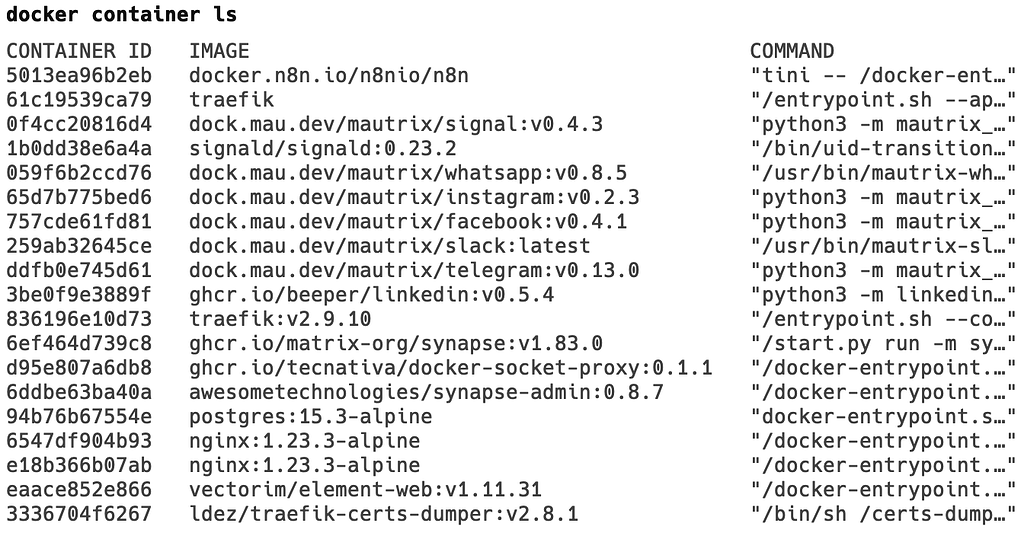Click the docker.n8n.io/n8nio/n8n image name
Screen dimensions: 1024x536
329,76
